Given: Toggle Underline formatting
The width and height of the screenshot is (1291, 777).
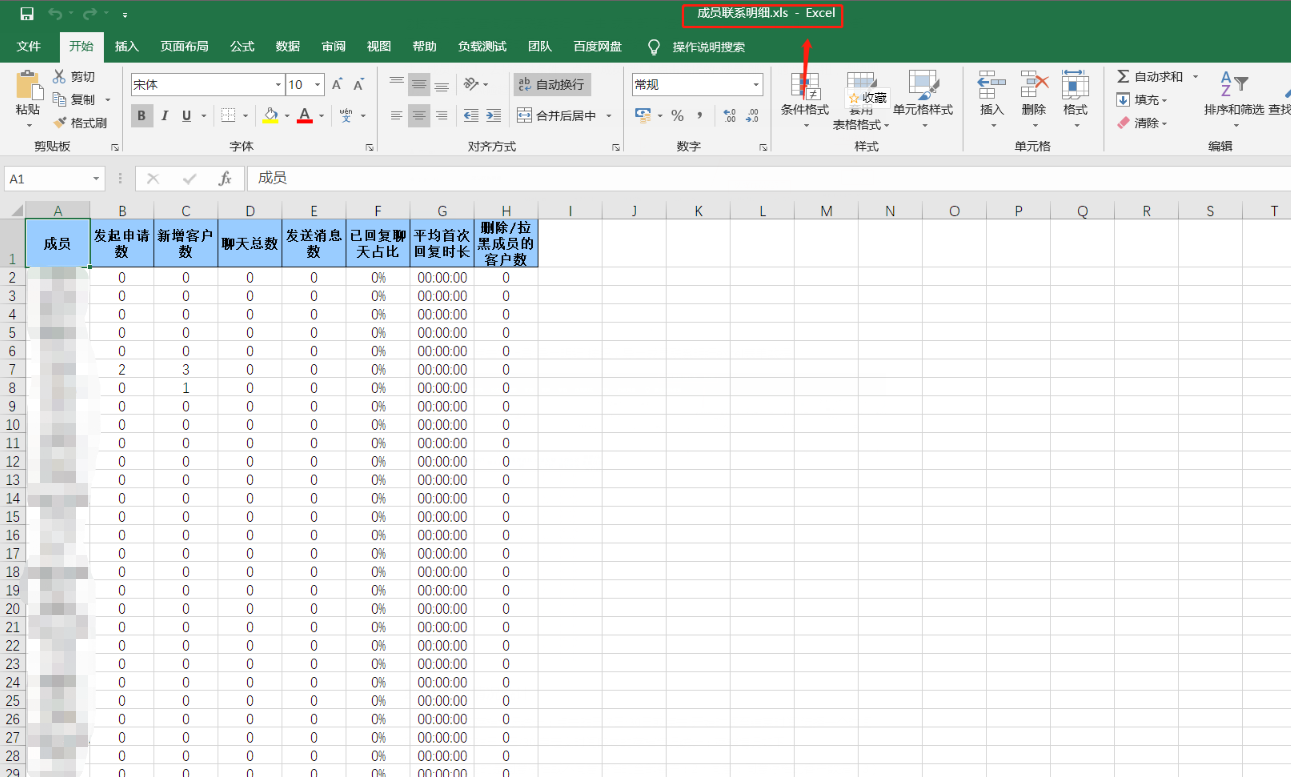Looking at the screenshot, I should click(x=186, y=116).
